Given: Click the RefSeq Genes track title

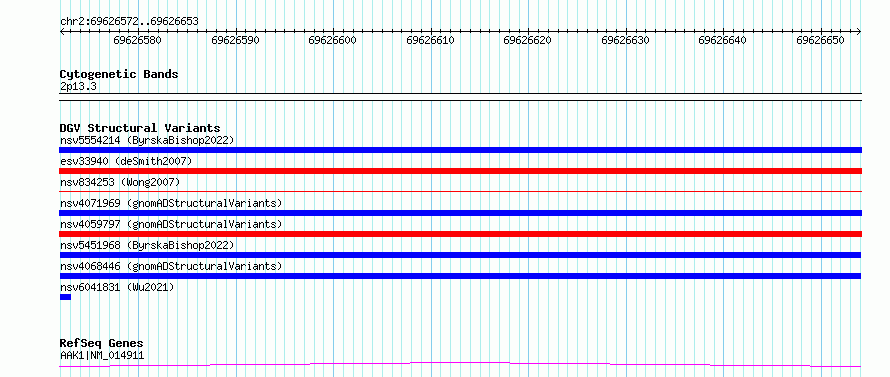Looking at the screenshot, I should pyautogui.click(x=101, y=343).
